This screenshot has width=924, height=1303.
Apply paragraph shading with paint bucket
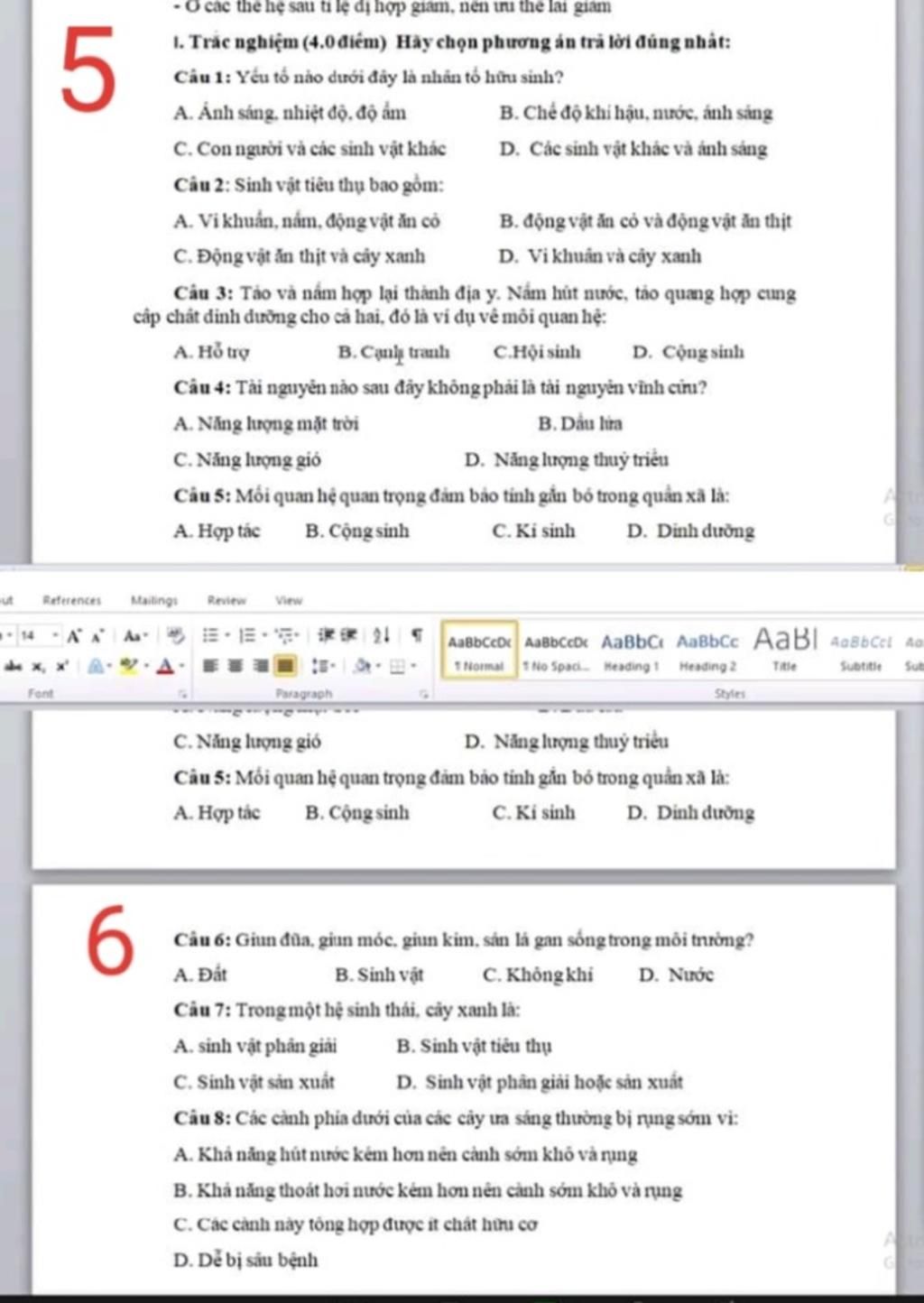(362, 666)
